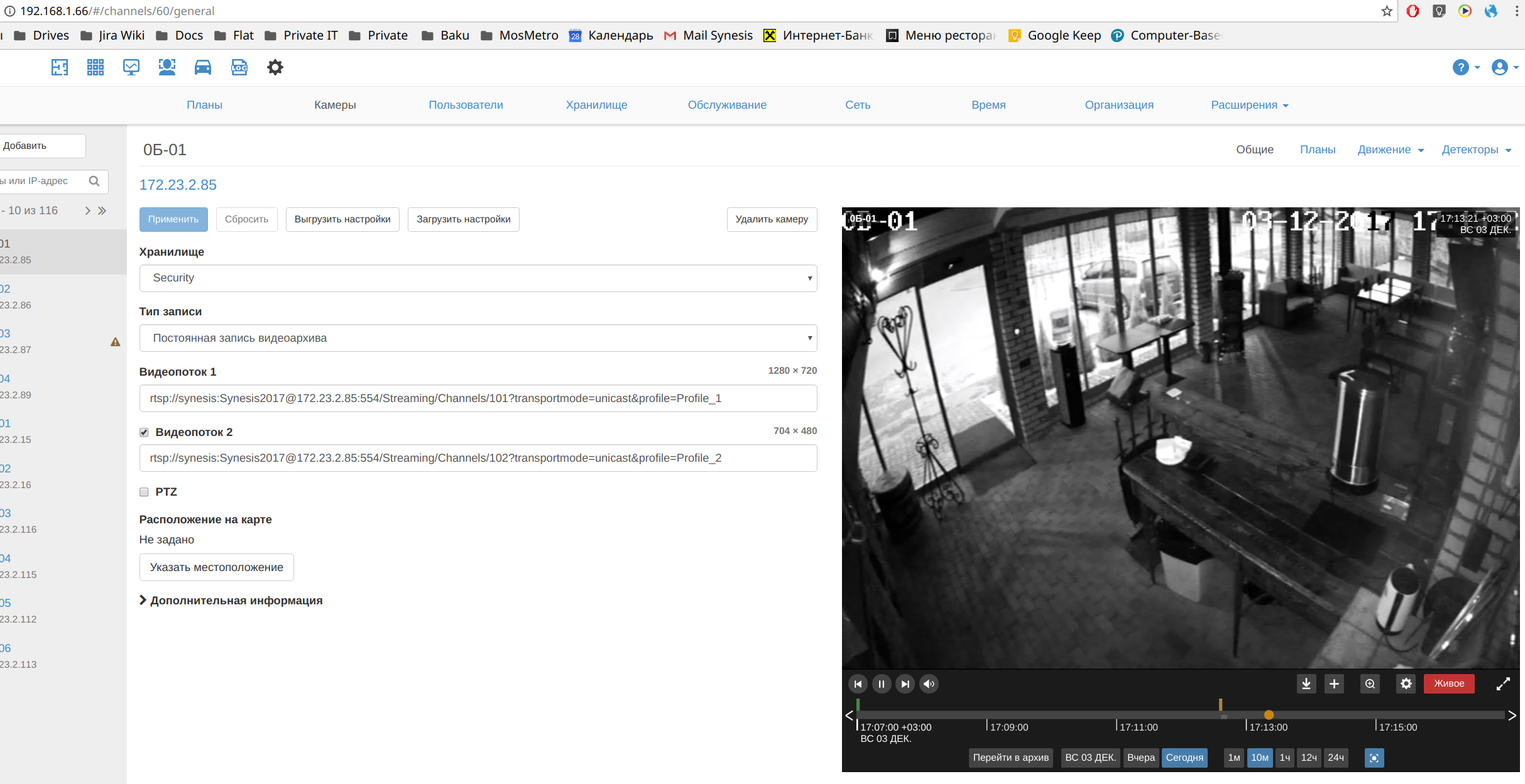
Task: Open the user account menu
Action: click(1505, 67)
